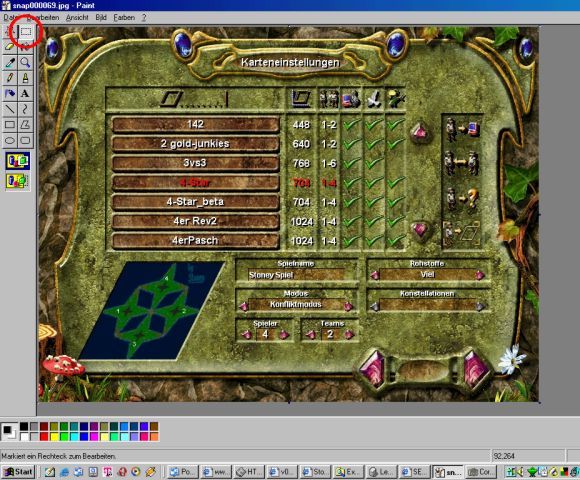Pick the bright red color swatch
This screenshot has width=580, height=480.
(44, 437)
